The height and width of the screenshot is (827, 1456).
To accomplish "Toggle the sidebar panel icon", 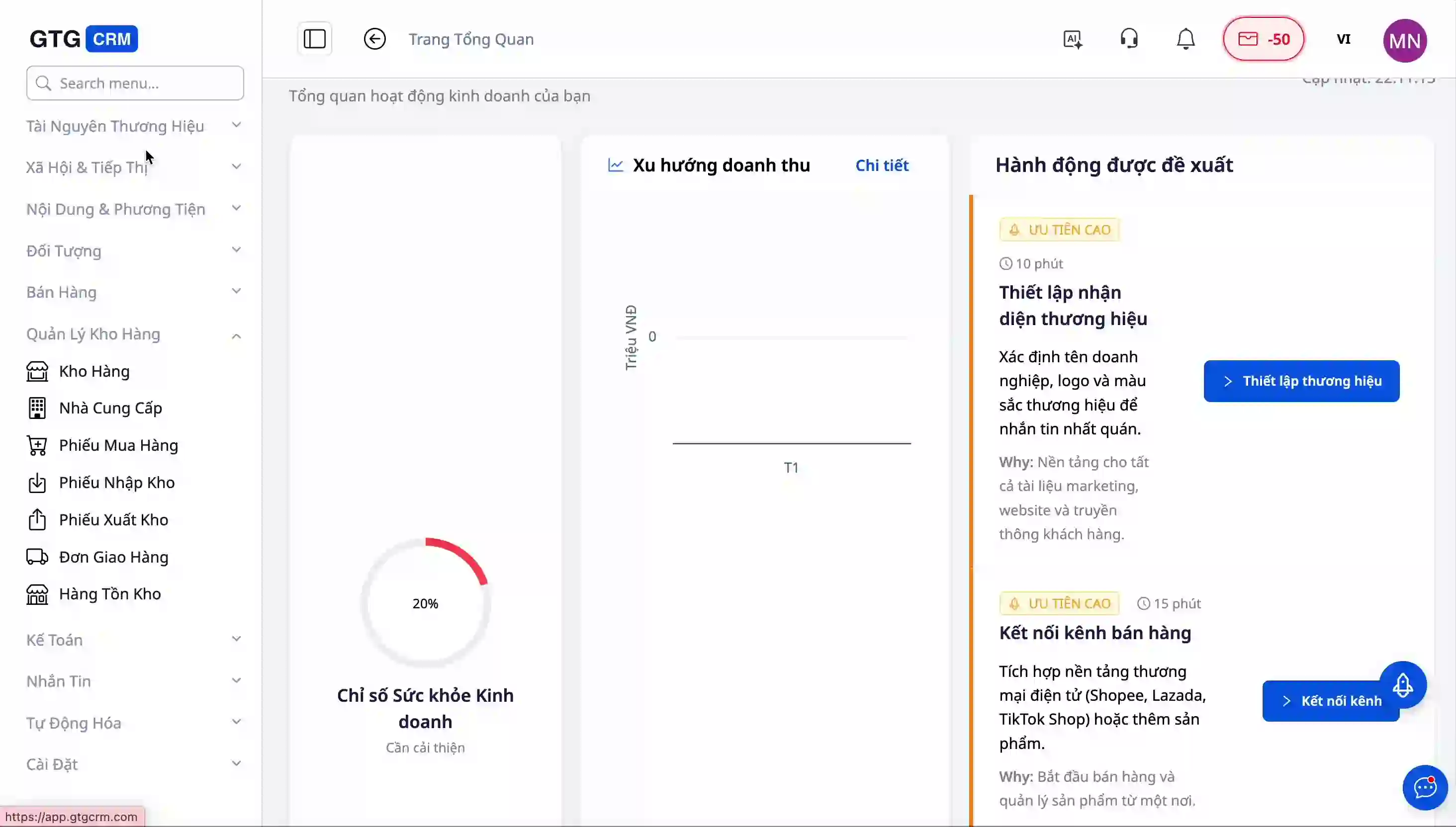I will pos(314,39).
